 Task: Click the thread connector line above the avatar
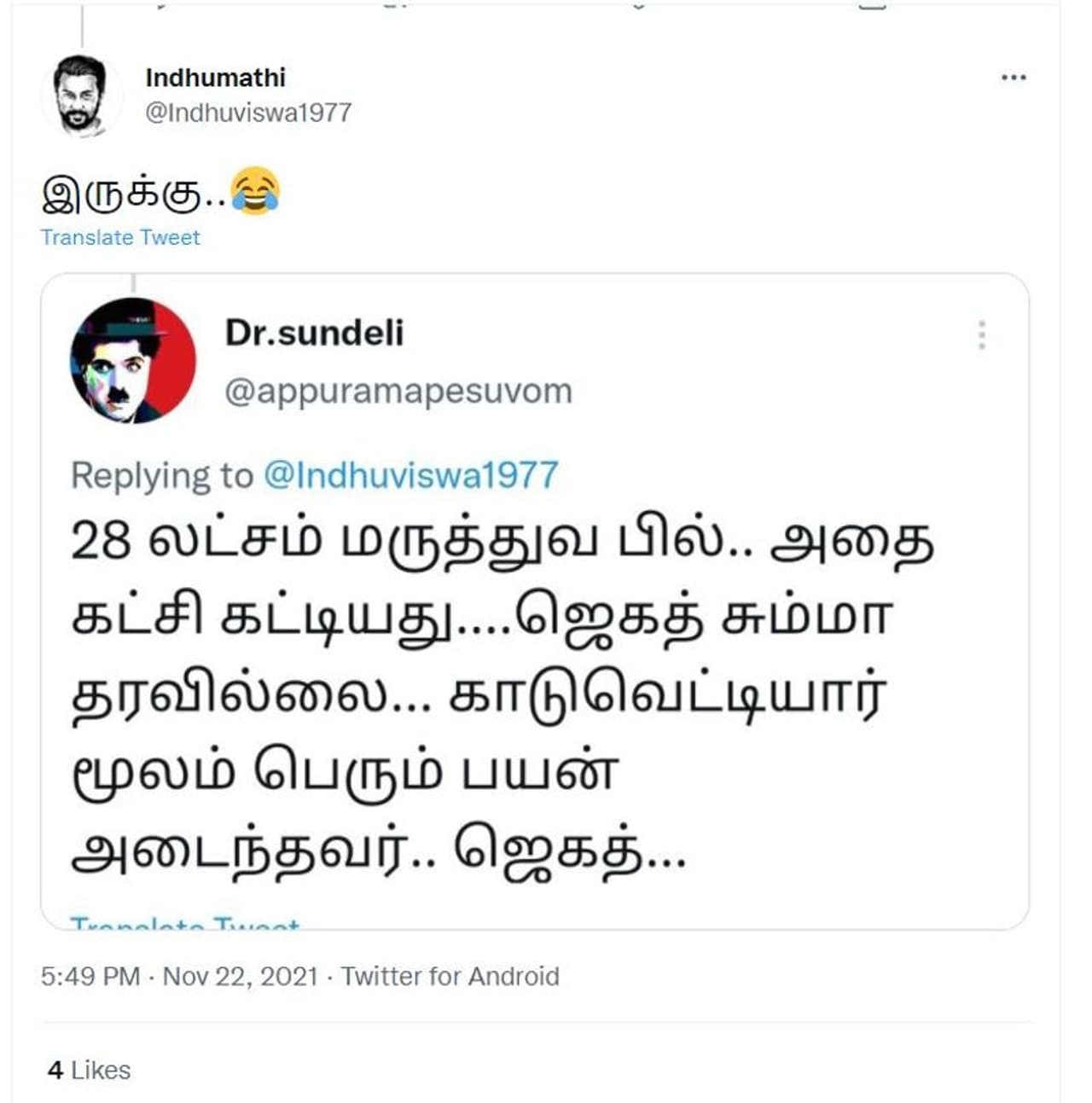click(x=83, y=25)
